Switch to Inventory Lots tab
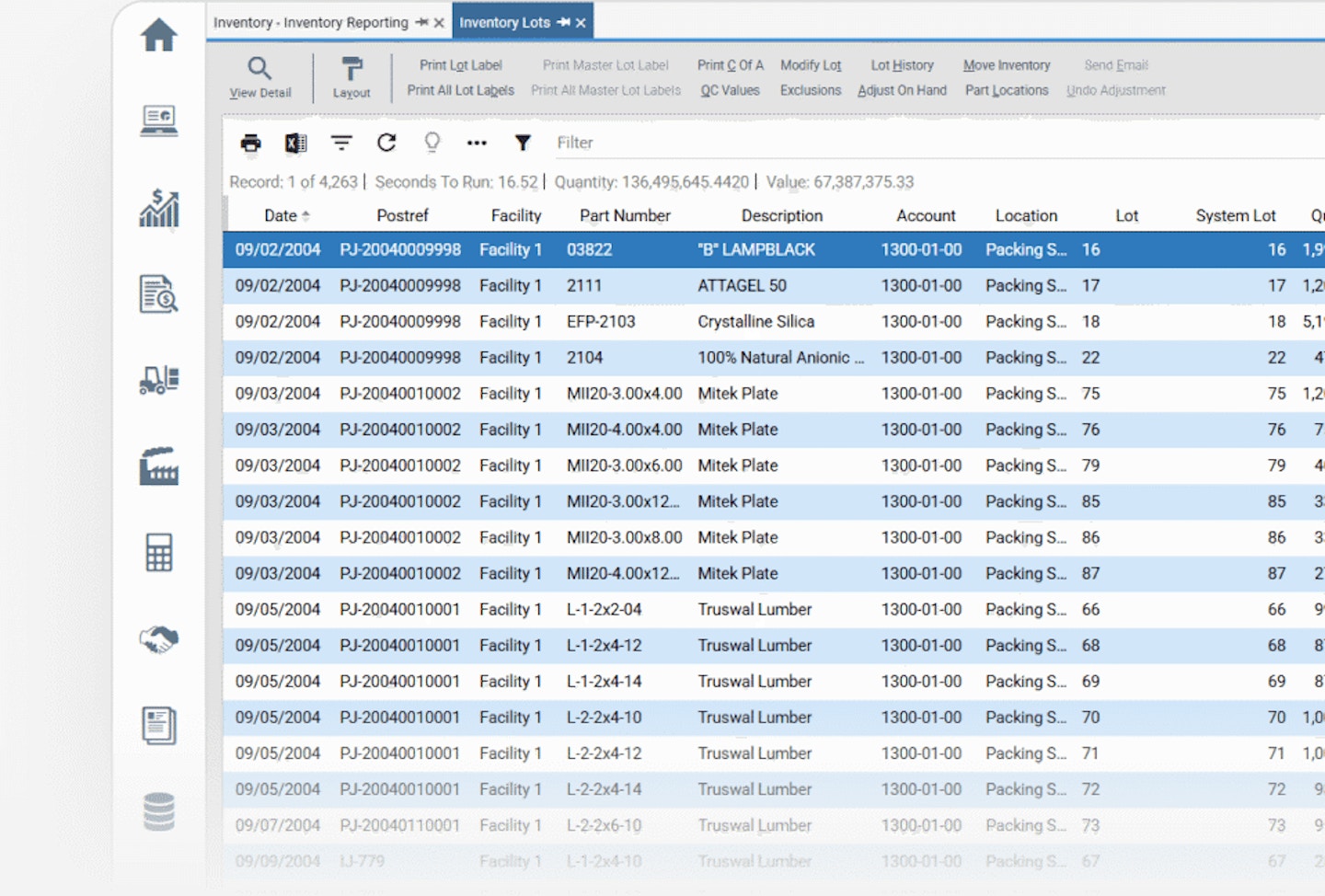 click(x=504, y=22)
